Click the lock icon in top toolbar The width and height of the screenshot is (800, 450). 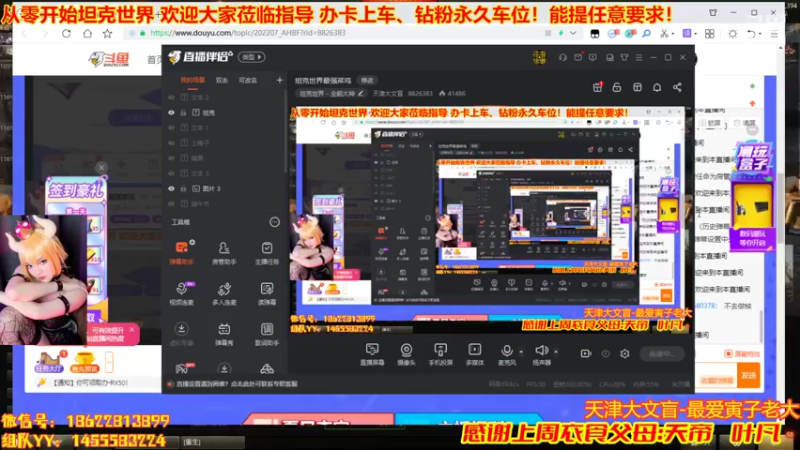(617, 87)
